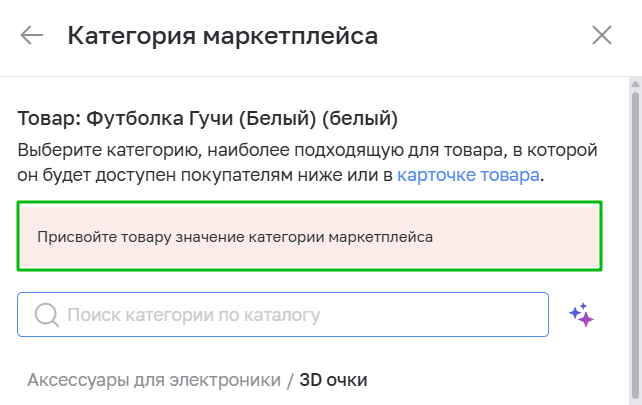Screen dimensions: 642x405
Task: Click the back arrow in the header
Action: pyautogui.click(x=32, y=37)
